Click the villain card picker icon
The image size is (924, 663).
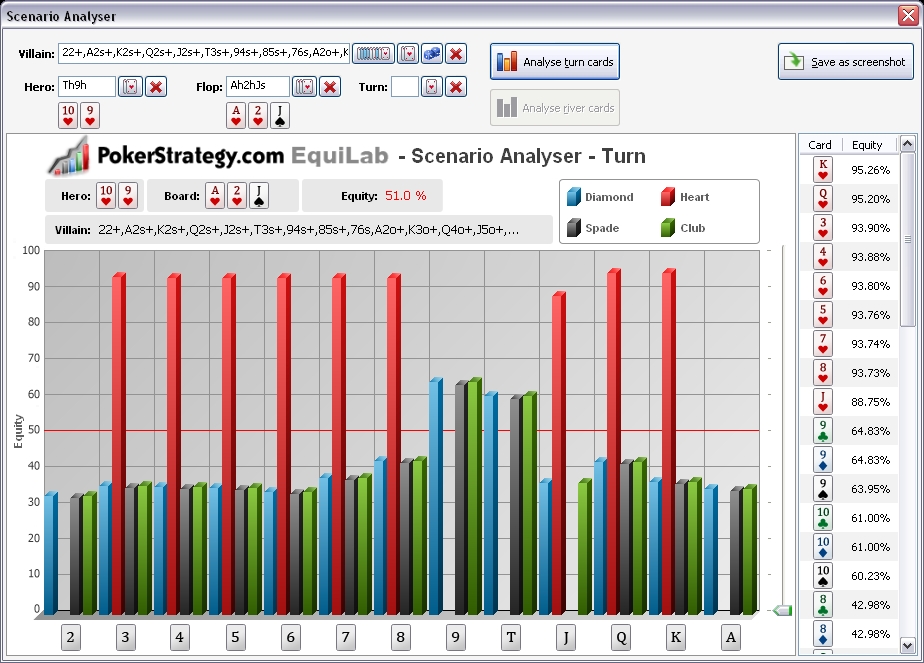(x=408, y=54)
